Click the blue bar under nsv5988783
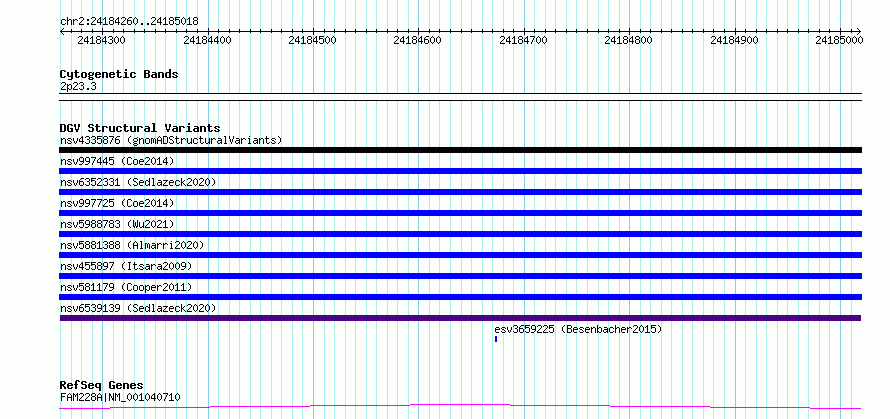 (x=460, y=234)
